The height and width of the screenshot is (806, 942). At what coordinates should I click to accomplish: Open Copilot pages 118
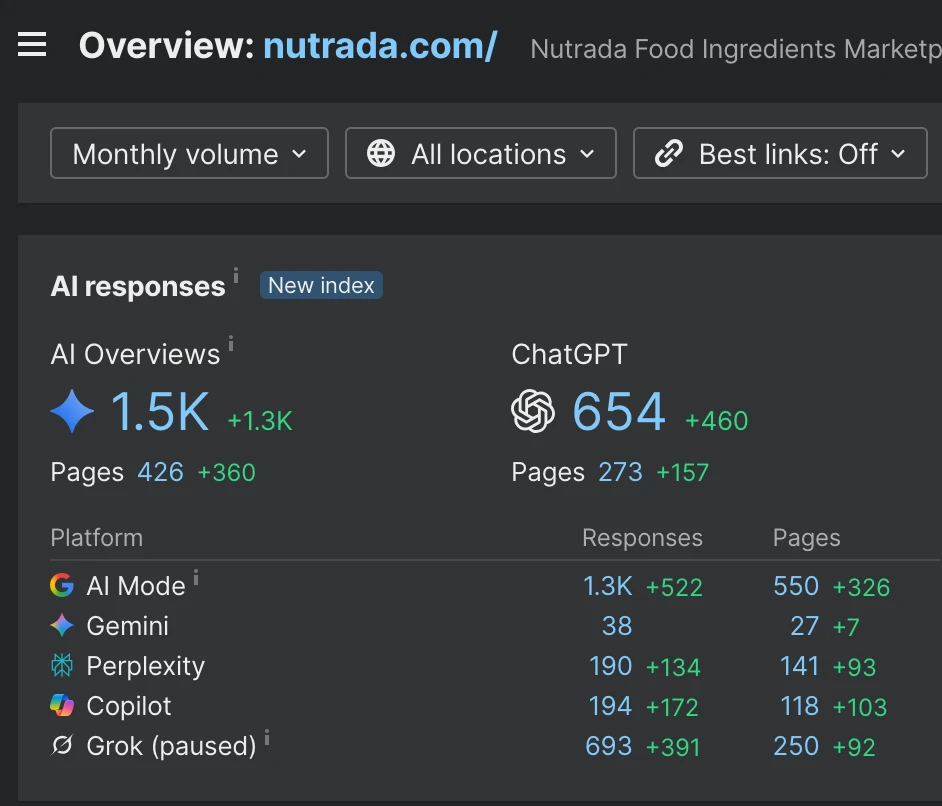click(800, 706)
